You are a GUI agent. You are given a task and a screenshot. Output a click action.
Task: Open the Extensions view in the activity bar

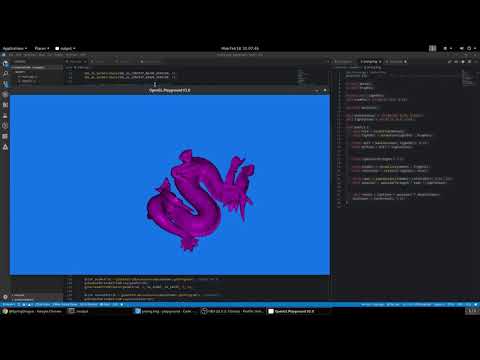(x=5, y=105)
